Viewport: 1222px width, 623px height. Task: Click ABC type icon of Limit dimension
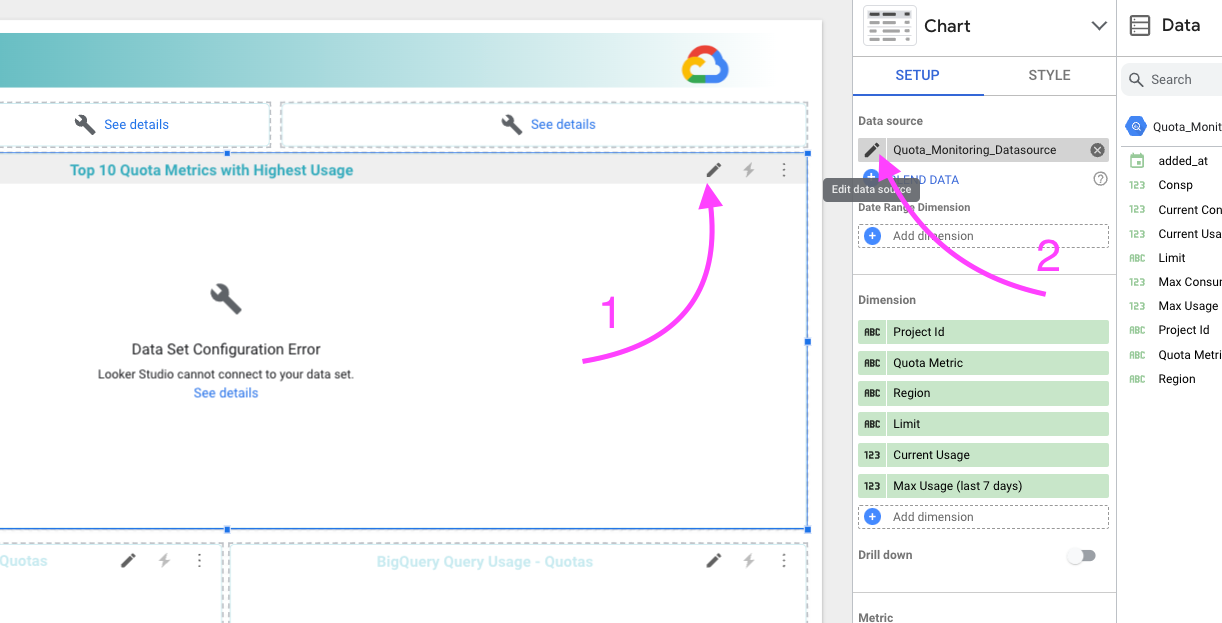click(x=872, y=424)
